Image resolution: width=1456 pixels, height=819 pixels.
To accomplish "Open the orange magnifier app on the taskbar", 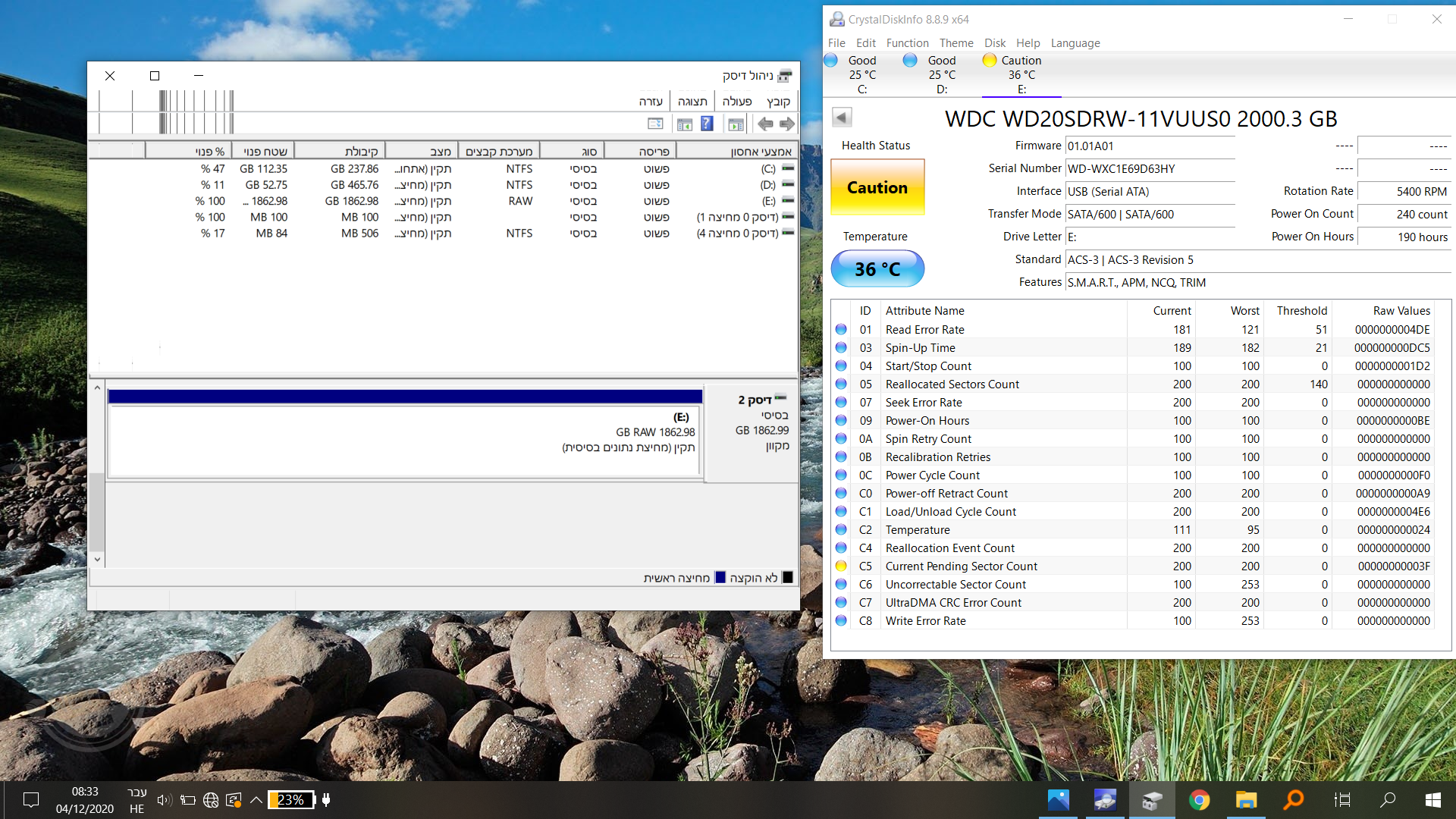I will 1293,800.
